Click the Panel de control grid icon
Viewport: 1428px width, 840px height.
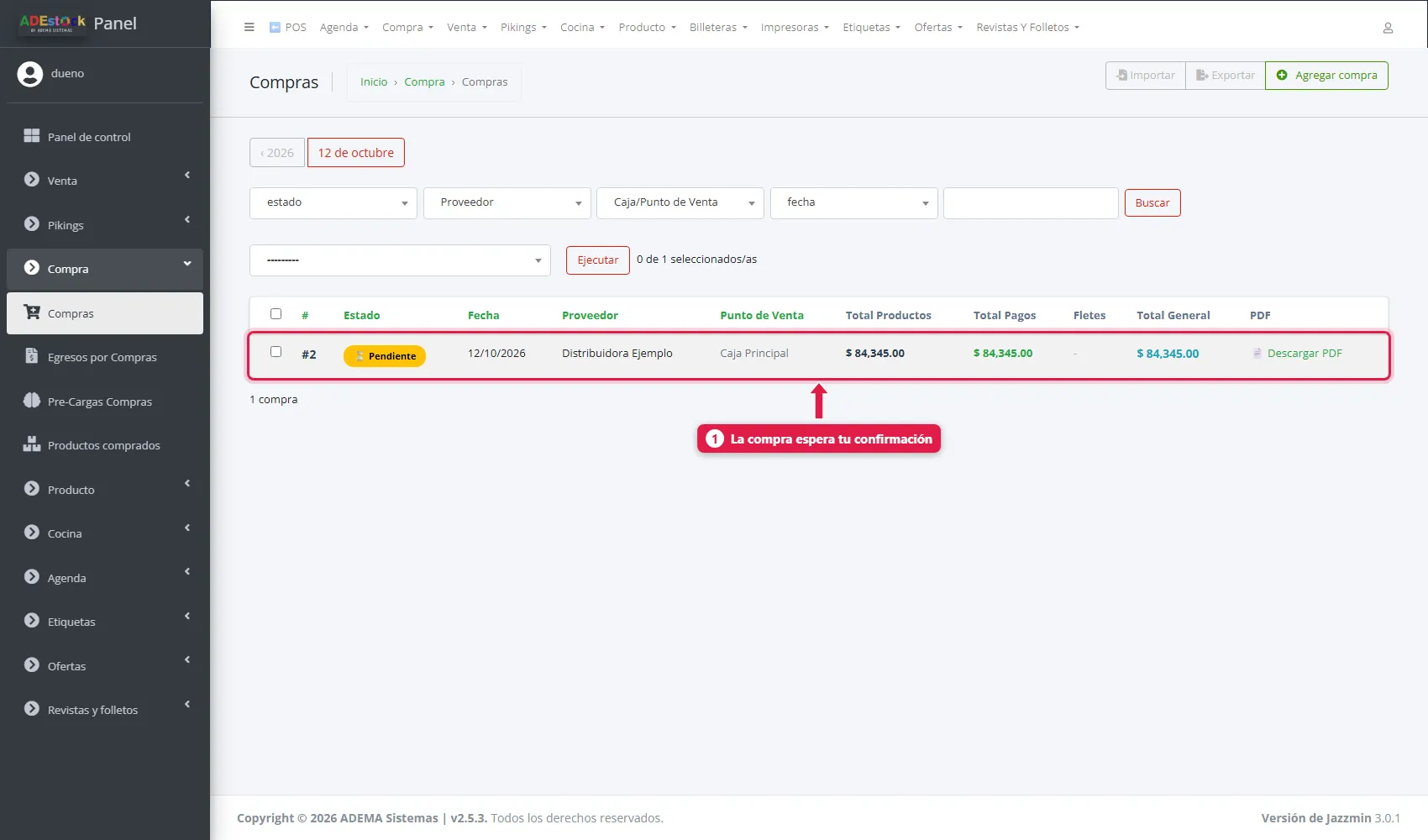click(32, 136)
